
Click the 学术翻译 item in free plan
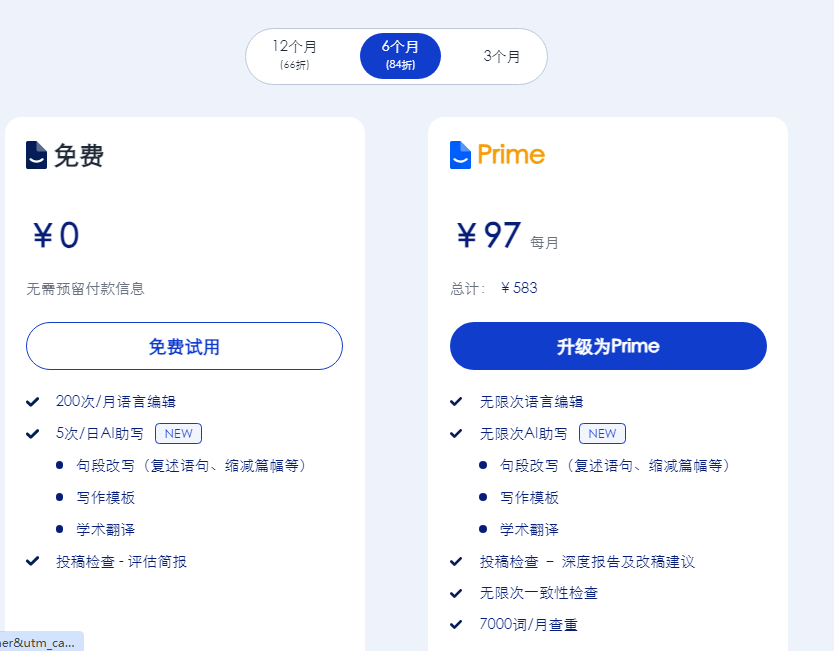coord(105,530)
